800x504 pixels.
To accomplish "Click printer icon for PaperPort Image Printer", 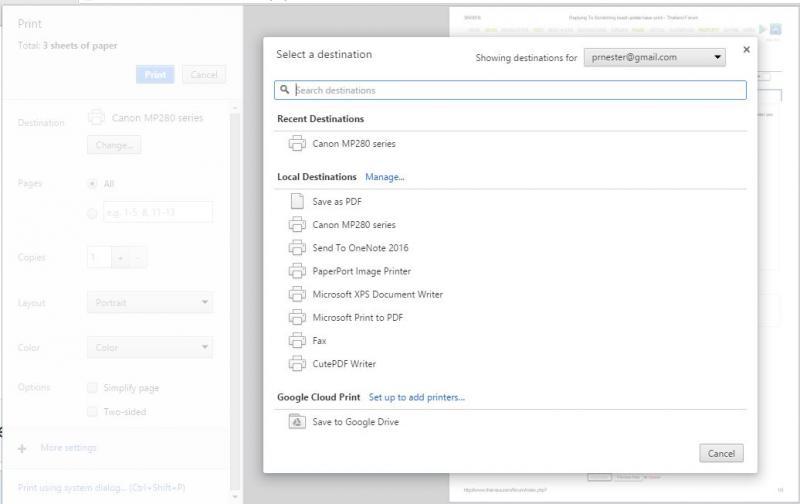I will pyautogui.click(x=297, y=271).
